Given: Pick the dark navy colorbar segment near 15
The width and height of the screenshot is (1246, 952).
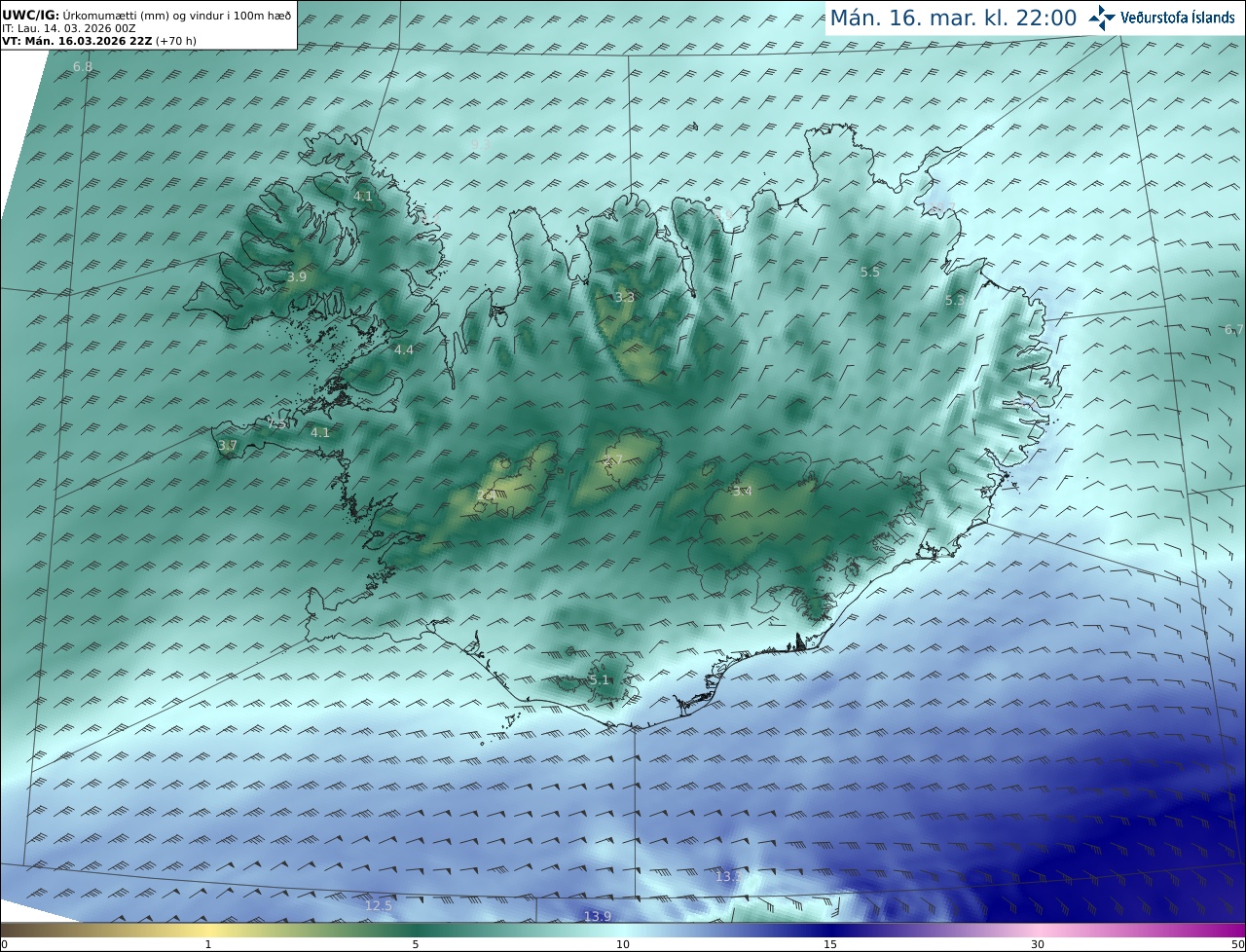Looking at the screenshot, I should point(830,931).
